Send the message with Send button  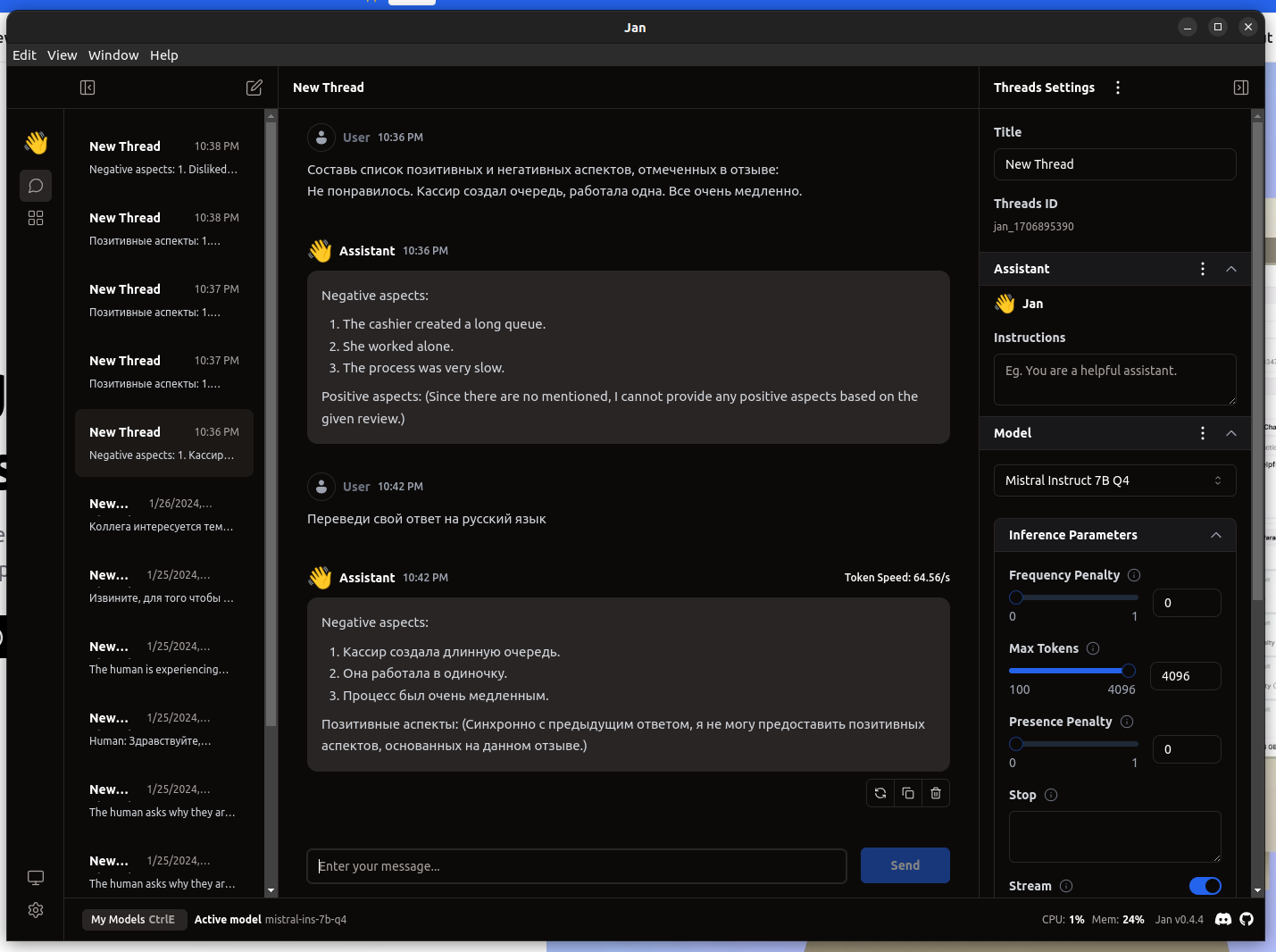point(905,865)
